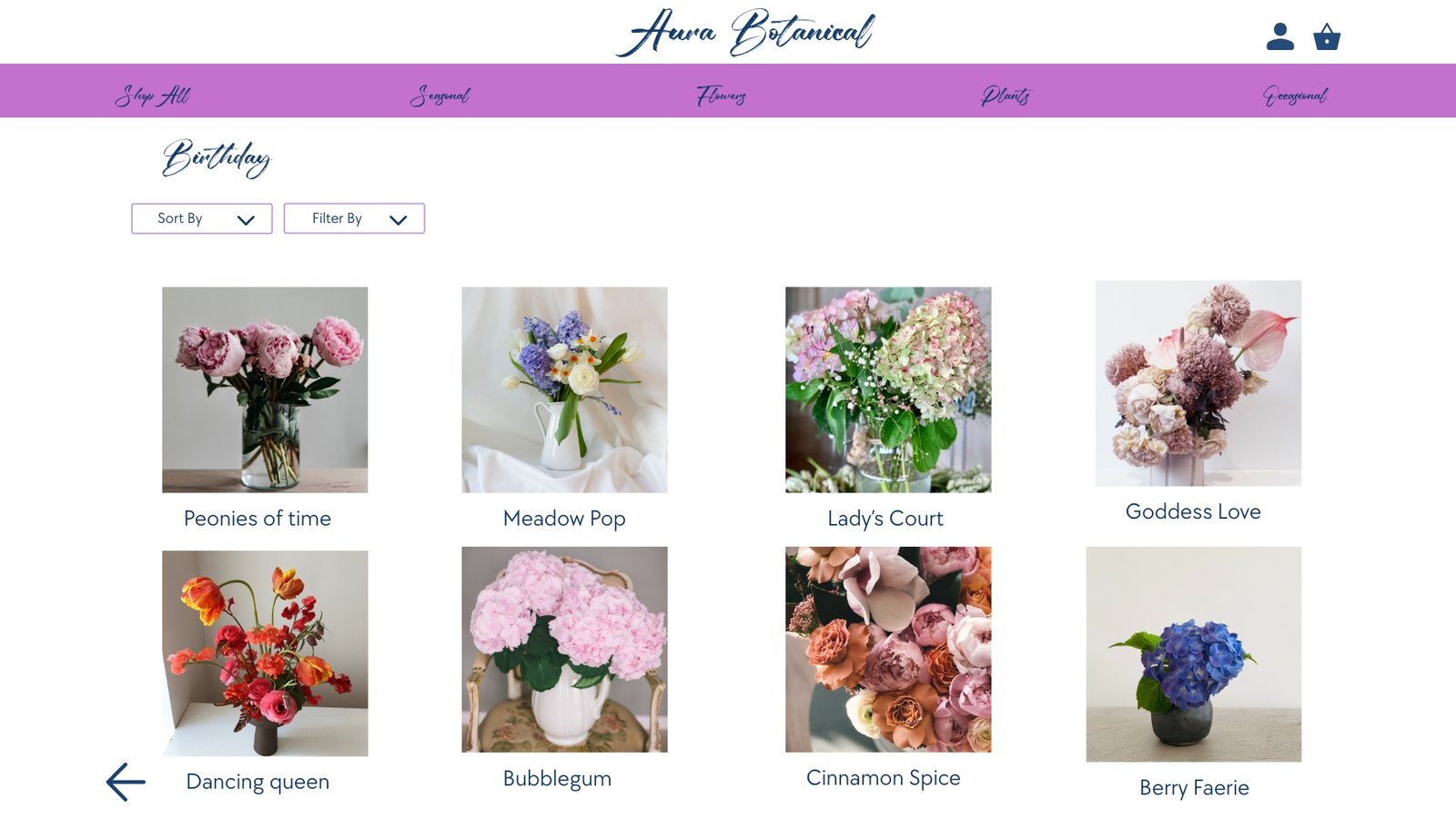Select the Lady's Court bouquet image

tap(888, 389)
